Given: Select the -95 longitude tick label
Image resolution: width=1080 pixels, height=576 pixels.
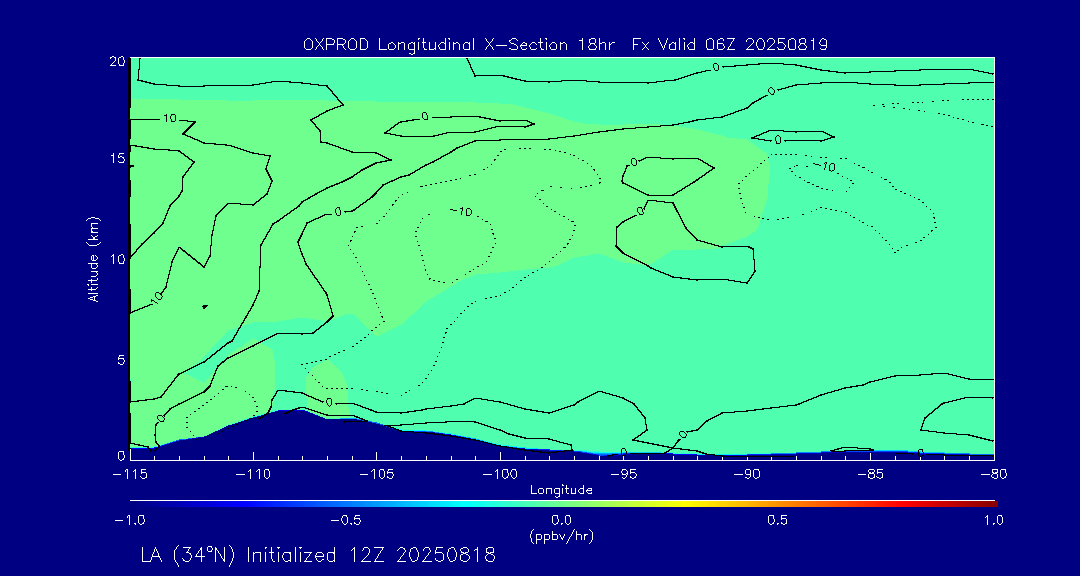Looking at the screenshot, I should pos(622,473).
